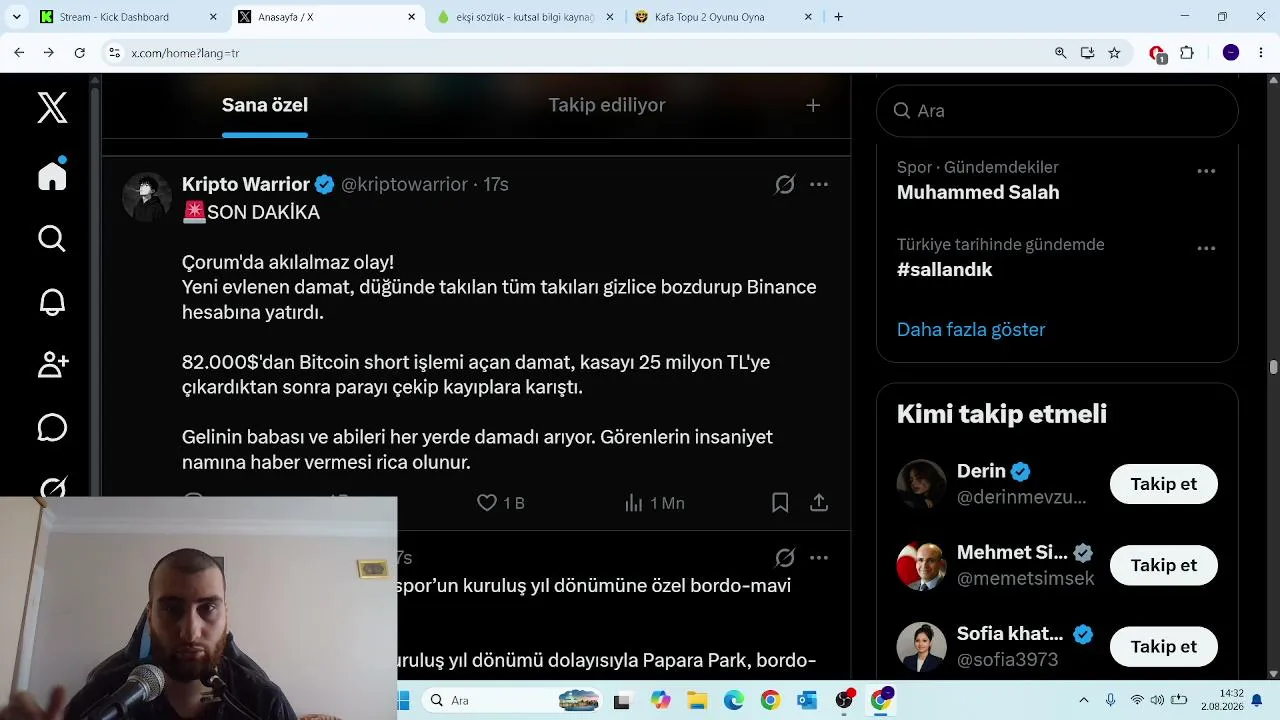The image size is (1280, 720).
Task: Add a new timeline tab with plus icon
Action: coord(813,105)
